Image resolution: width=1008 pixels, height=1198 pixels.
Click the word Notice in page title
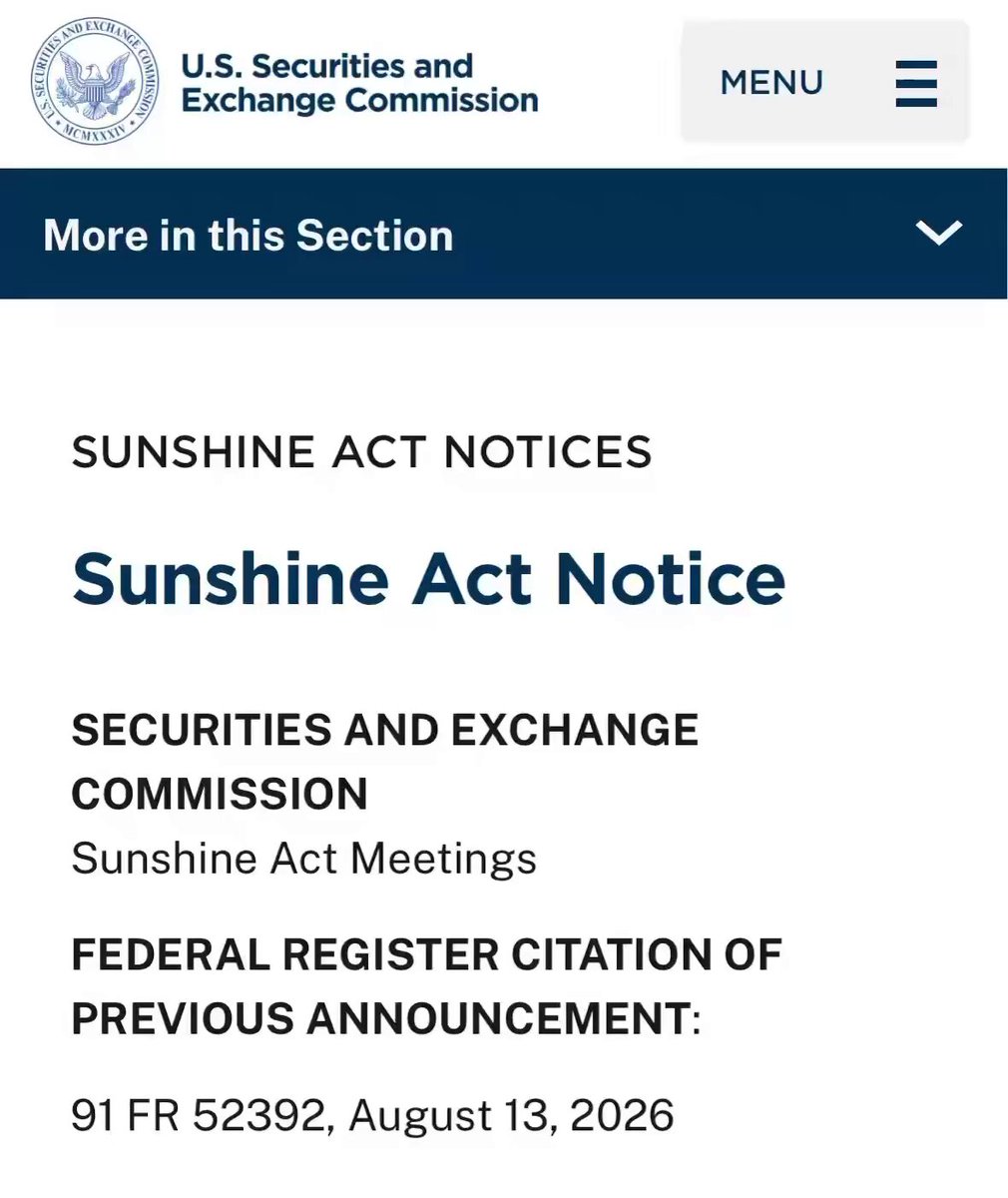[670, 578]
